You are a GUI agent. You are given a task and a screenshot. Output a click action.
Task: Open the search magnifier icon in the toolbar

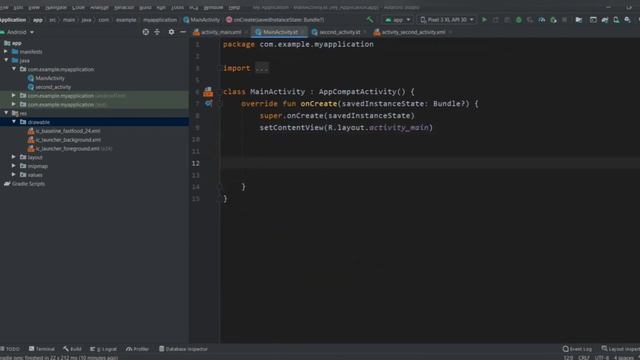(627, 20)
